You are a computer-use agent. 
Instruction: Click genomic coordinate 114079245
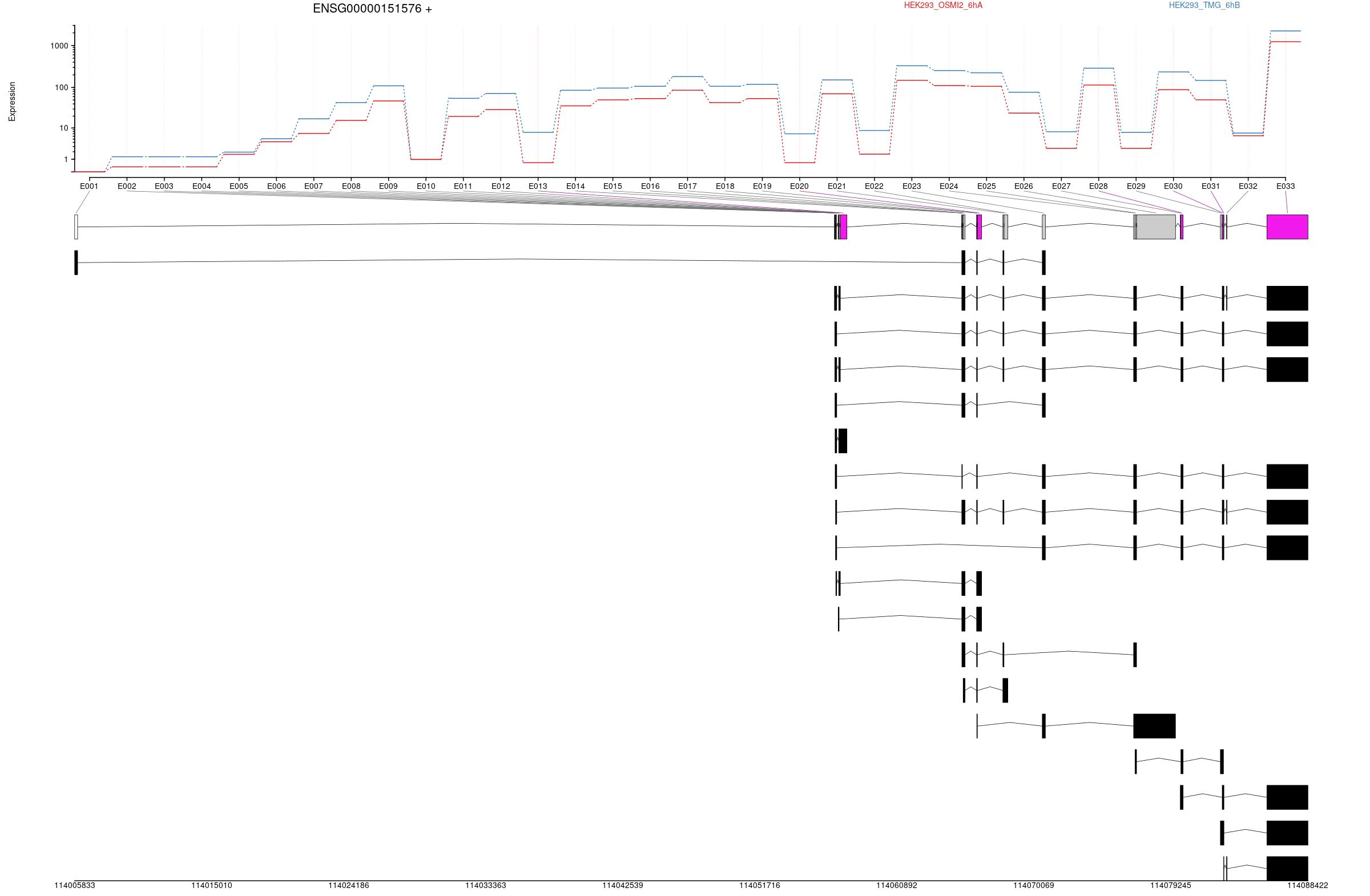1171,885
